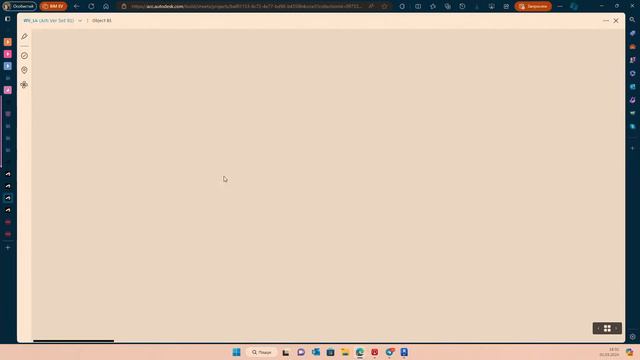The width and height of the screenshot is (640, 360).
Task: Go to the previous sheet
Action: [598, 328]
